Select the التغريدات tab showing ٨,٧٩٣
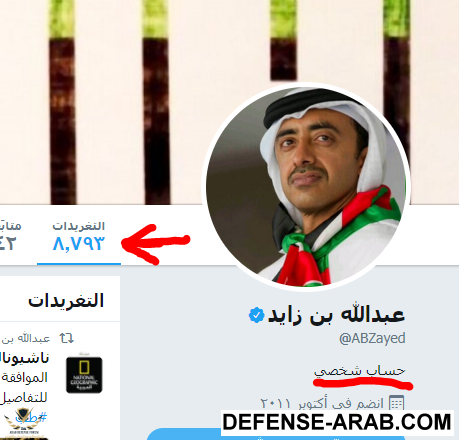 pyautogui.click(x=79, y=237)
